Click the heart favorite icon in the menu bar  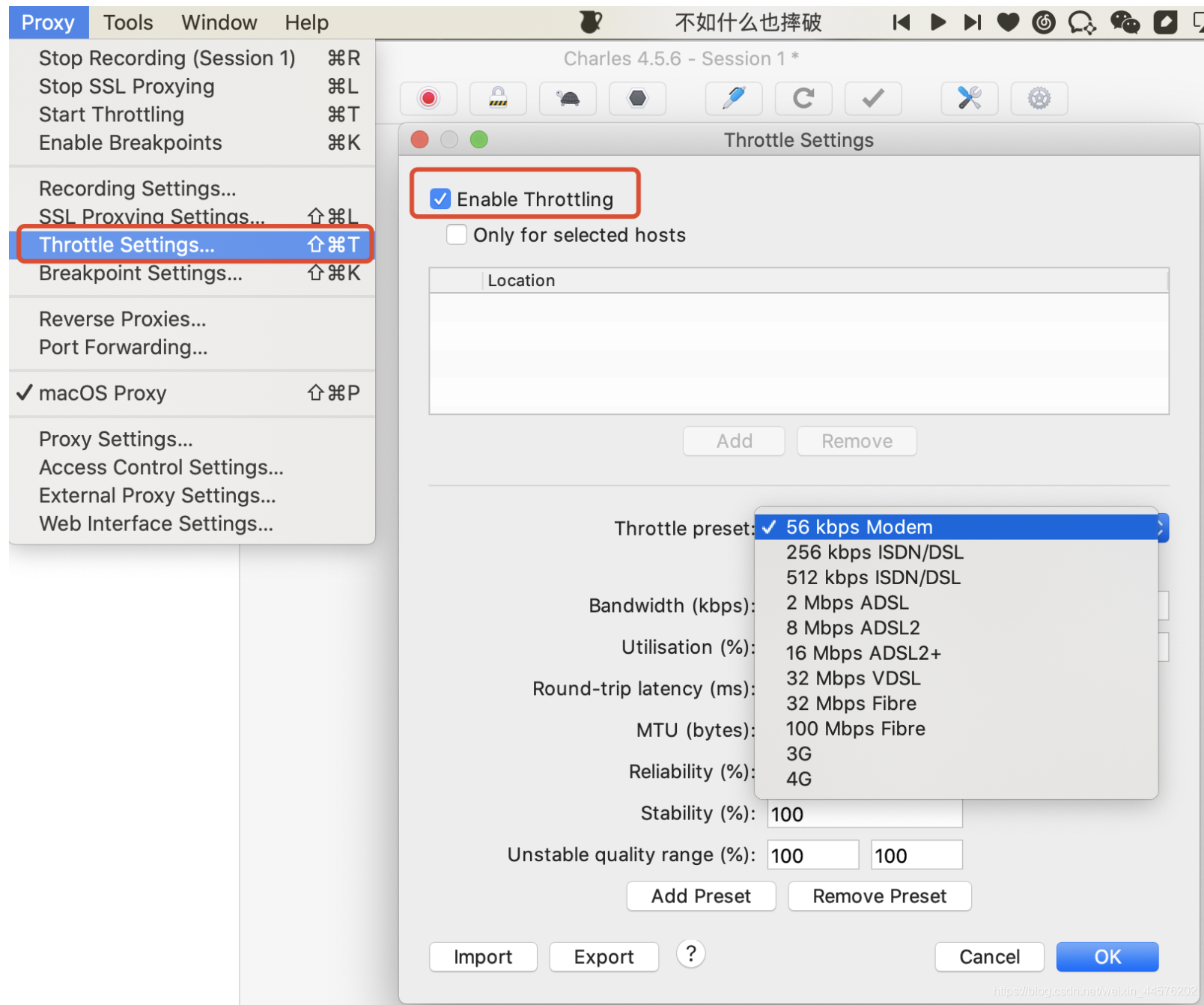pos(1008,22)
